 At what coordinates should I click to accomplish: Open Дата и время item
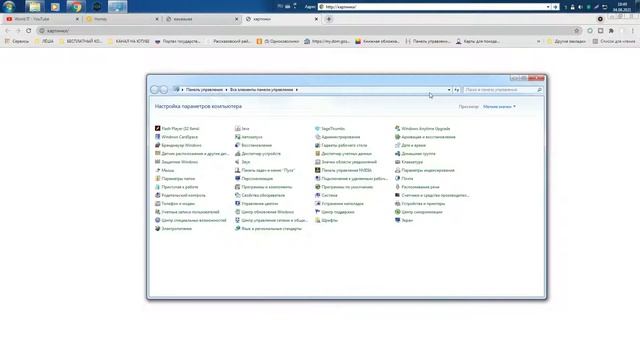(410, 145)
